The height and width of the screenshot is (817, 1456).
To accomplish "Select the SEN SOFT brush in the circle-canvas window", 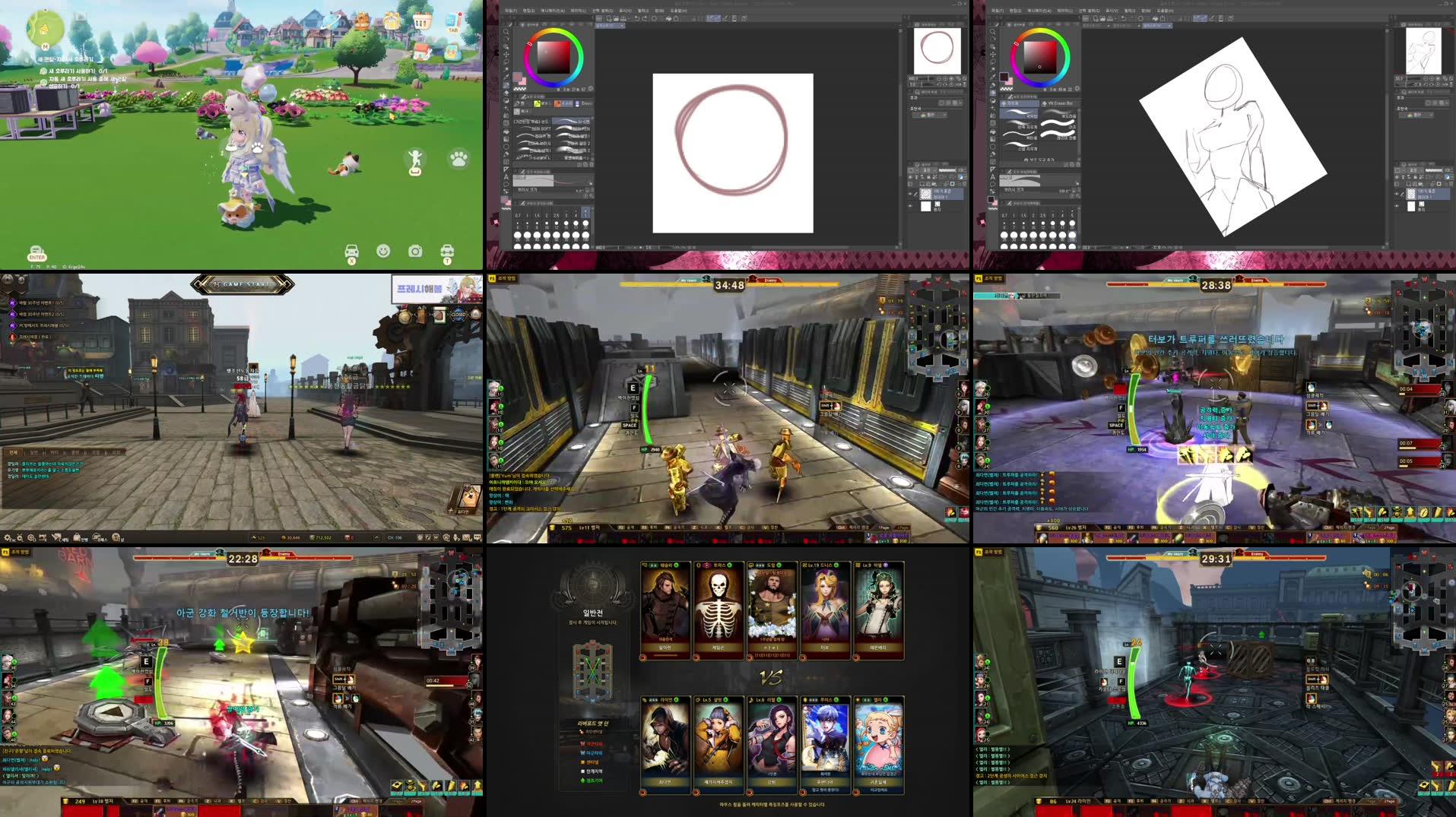I will click(533, 129).
